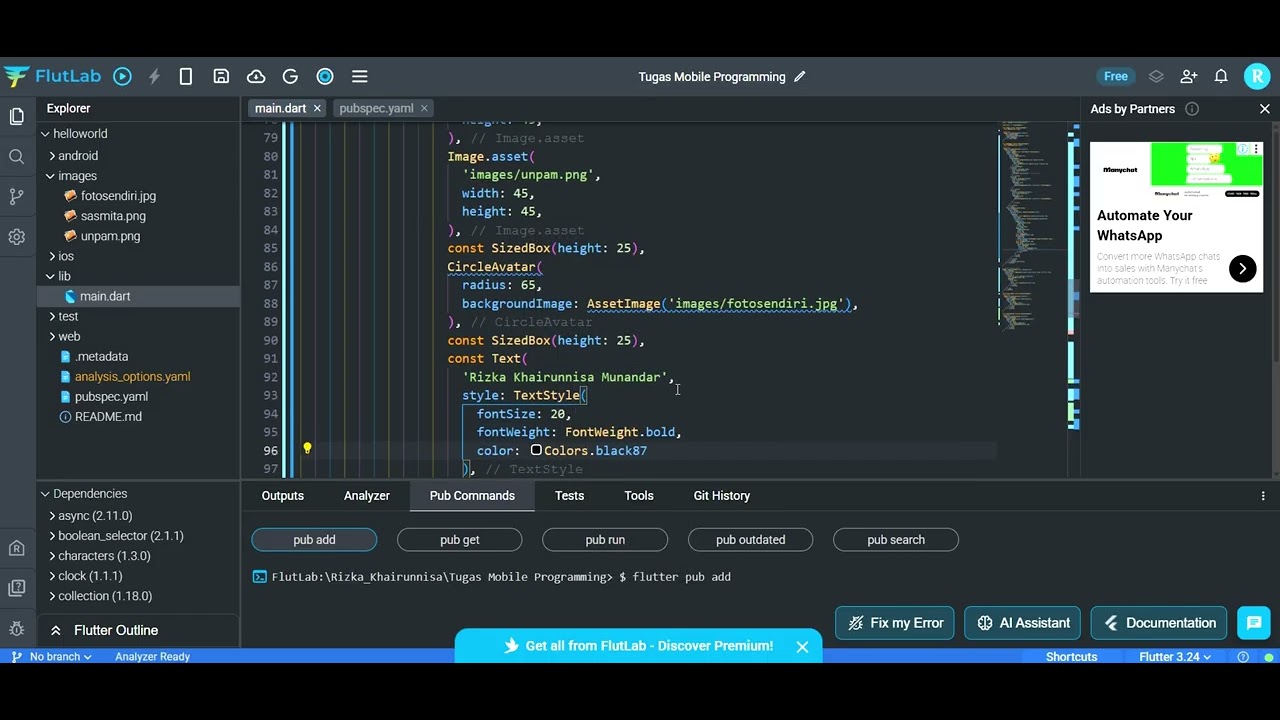Screen dimensions: 1280x720
Task: Switch to the pubspec.yaml editor tab
Action: point(376,108)
